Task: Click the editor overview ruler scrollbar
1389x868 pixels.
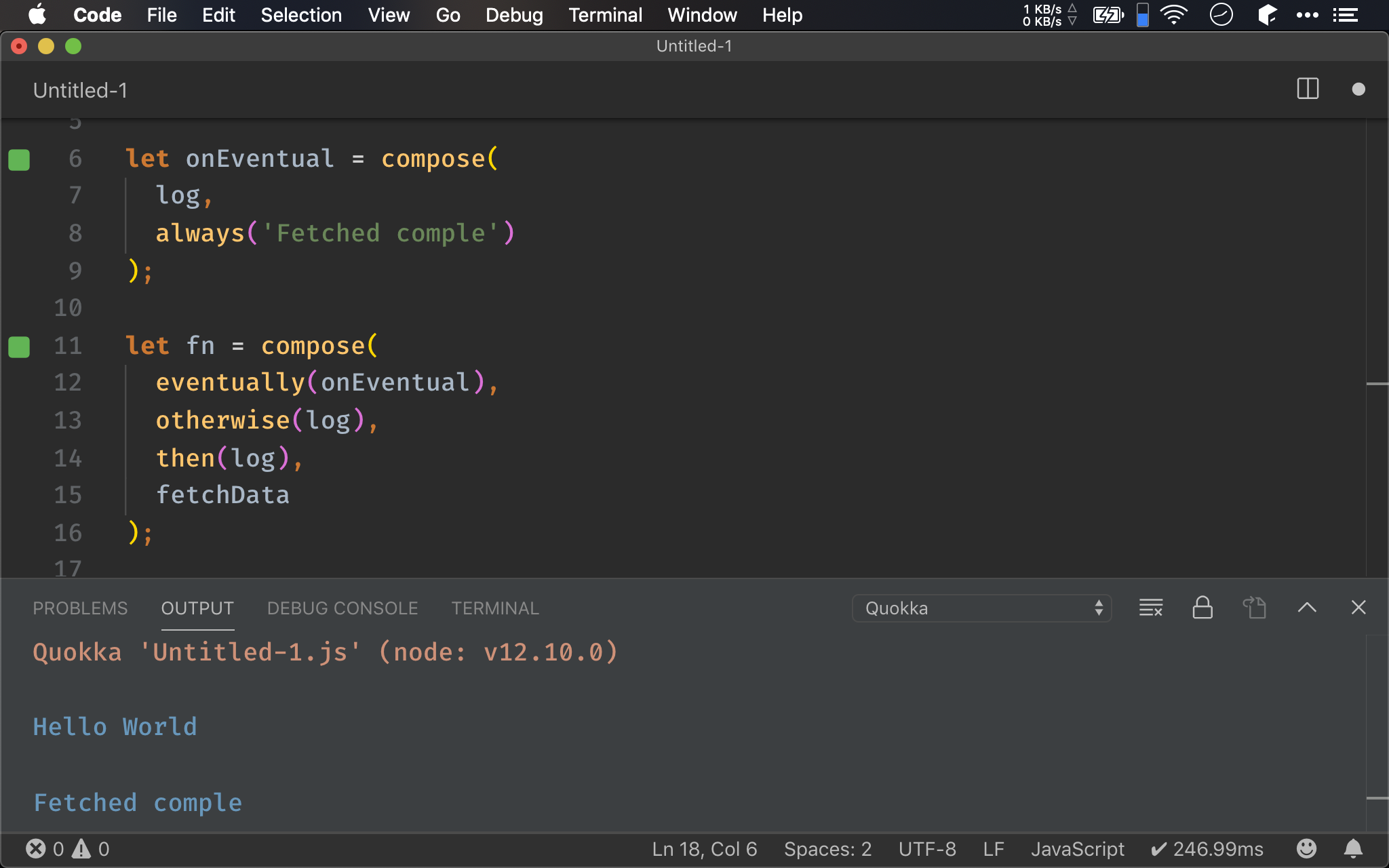Action: 1377,347
